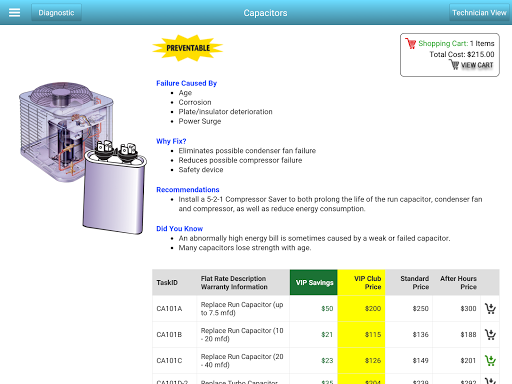
Task: Click the Preventable starburst badge
Action: [x=188, y=48]
